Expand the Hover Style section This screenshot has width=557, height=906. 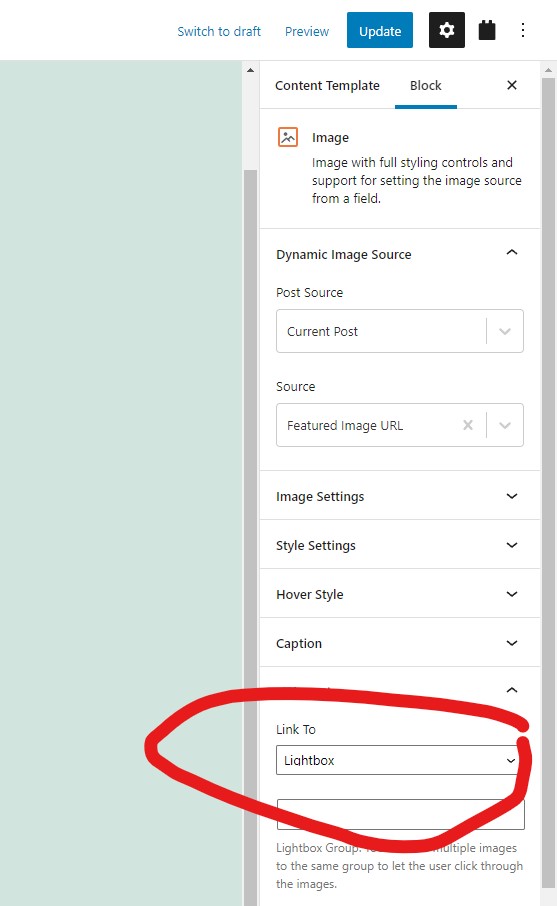[x=400, y=594]
